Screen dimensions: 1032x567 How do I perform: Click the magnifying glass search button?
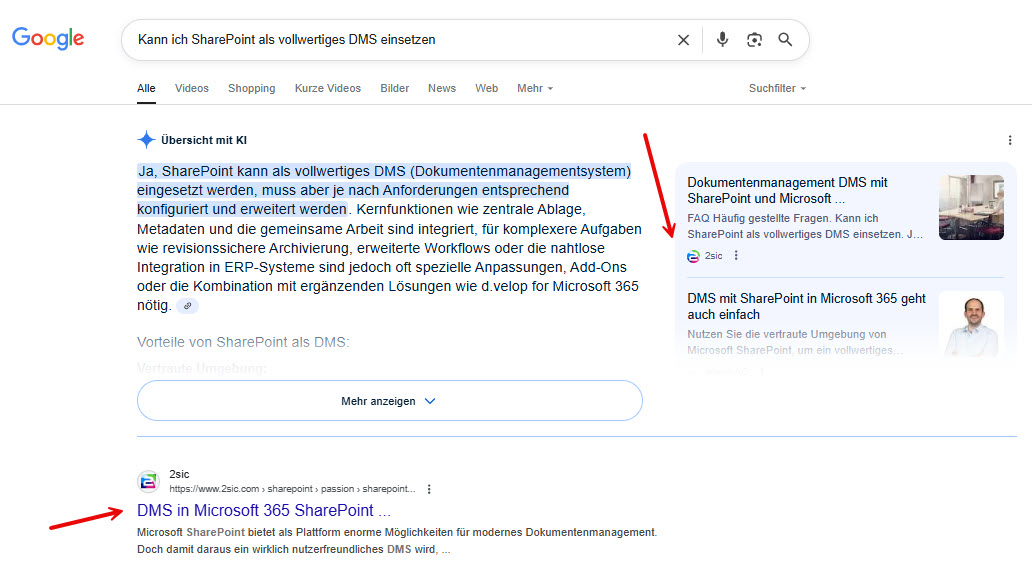tap(785, 40)
